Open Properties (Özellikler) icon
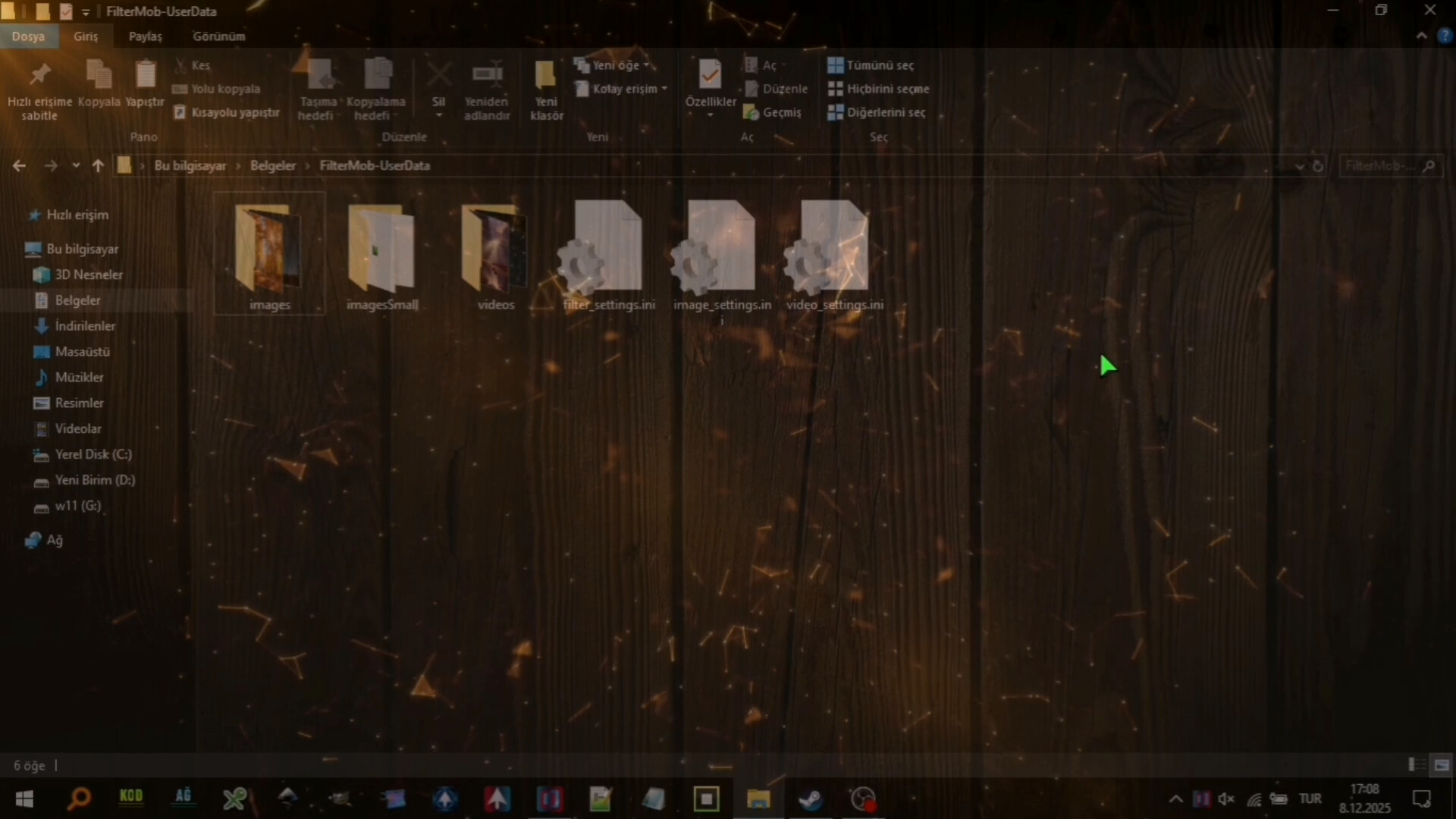This screenshot has width=1456, height=819. [x=710, y=76]
